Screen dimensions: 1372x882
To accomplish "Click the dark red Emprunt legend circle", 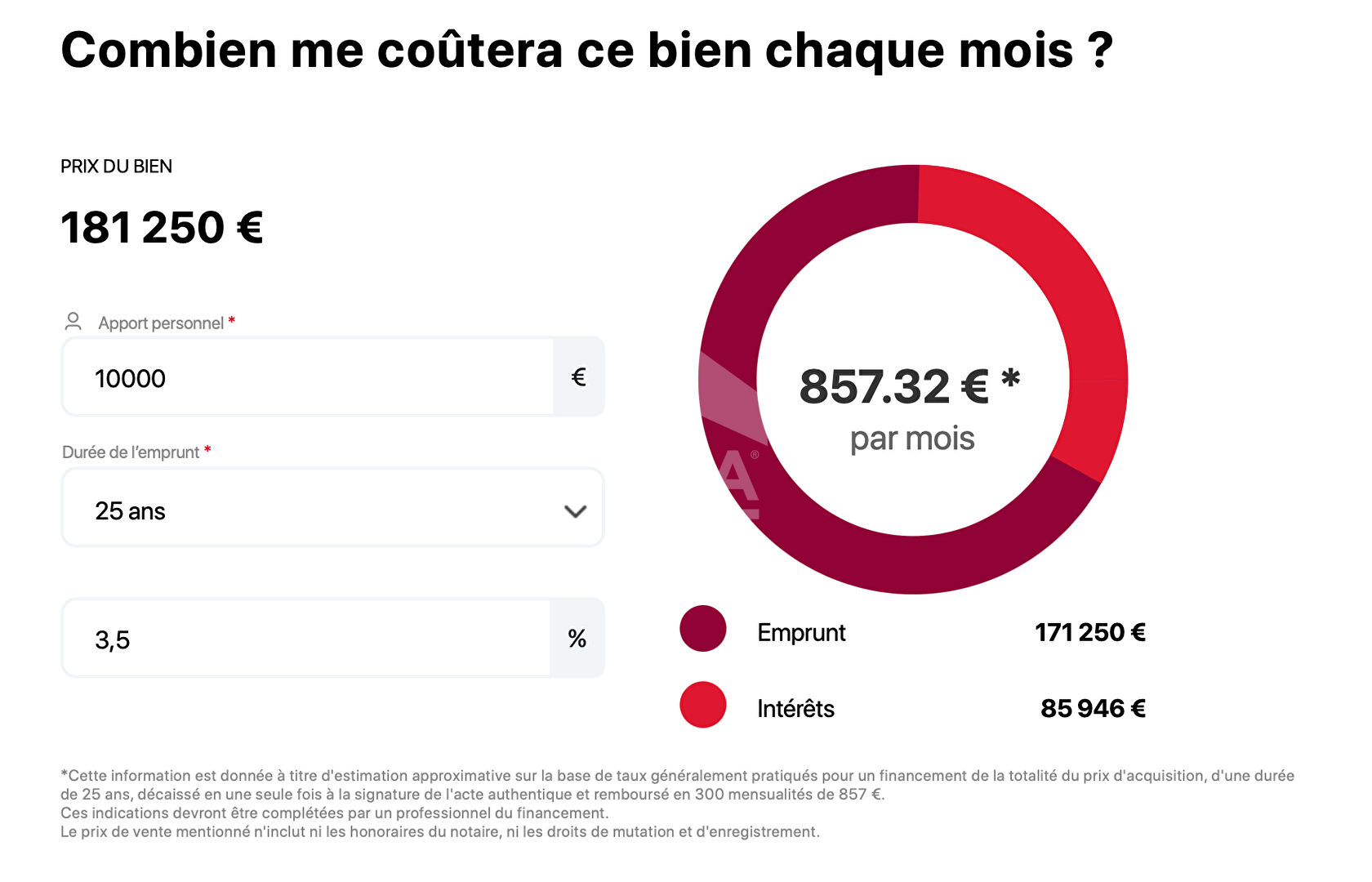I will pyautogui.click(x=702, y=629).
